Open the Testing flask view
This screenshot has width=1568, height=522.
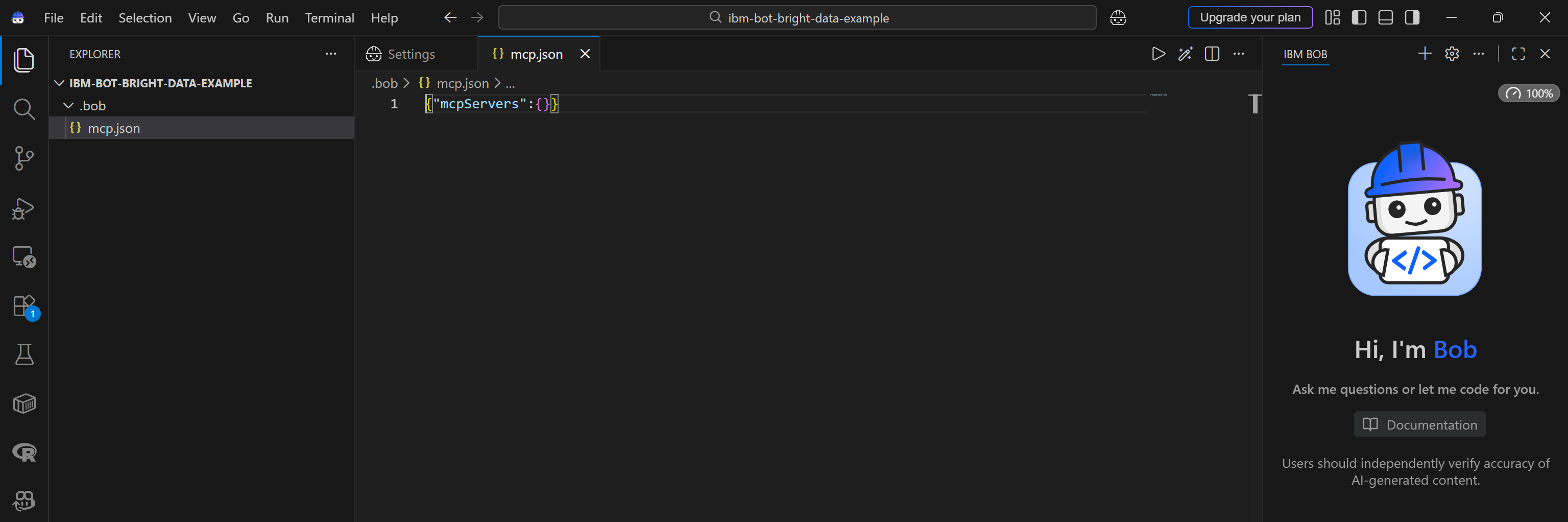(23, 354)
